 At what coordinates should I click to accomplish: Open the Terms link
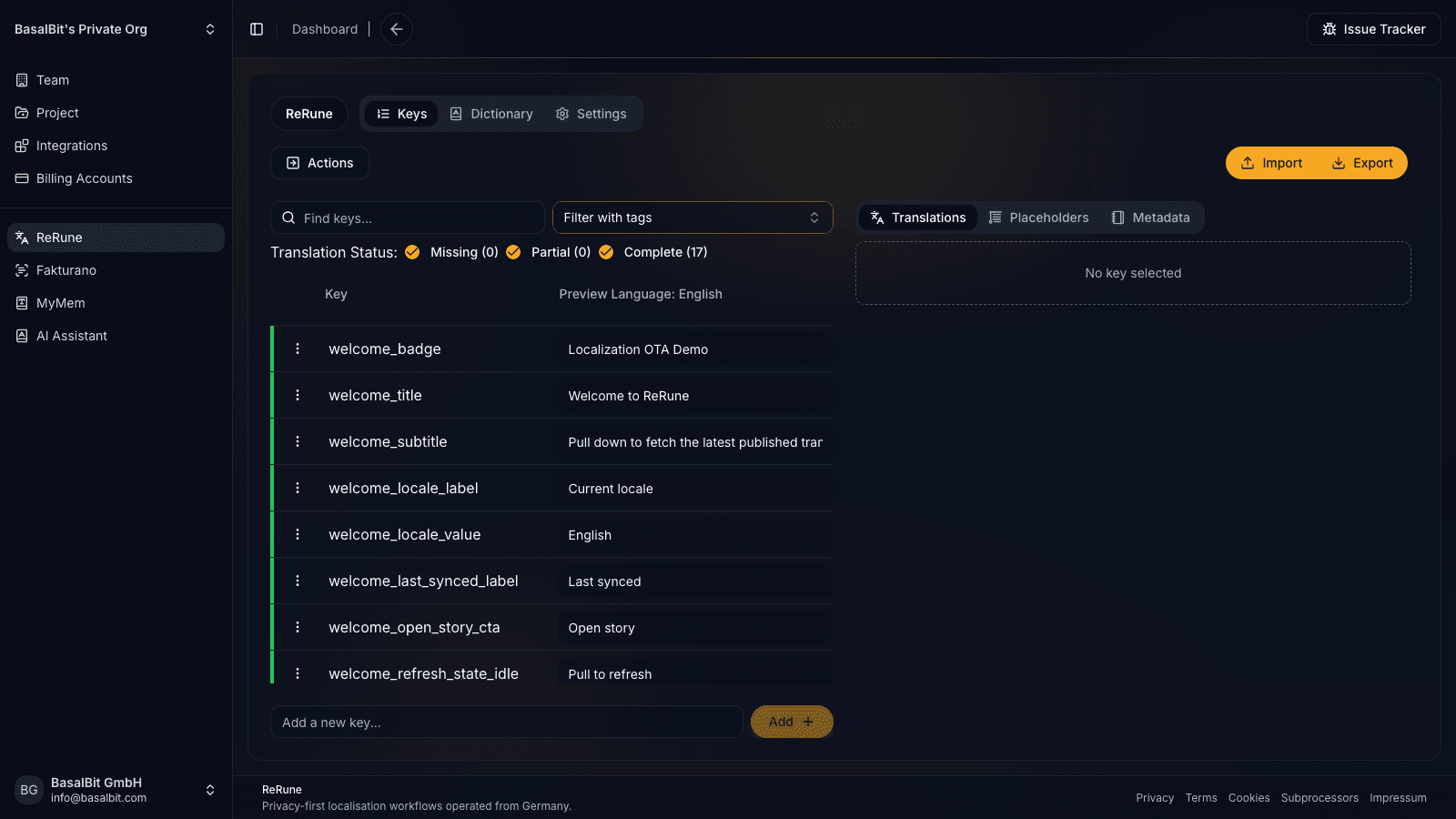pyautogui.click(x=1201, y=798)
